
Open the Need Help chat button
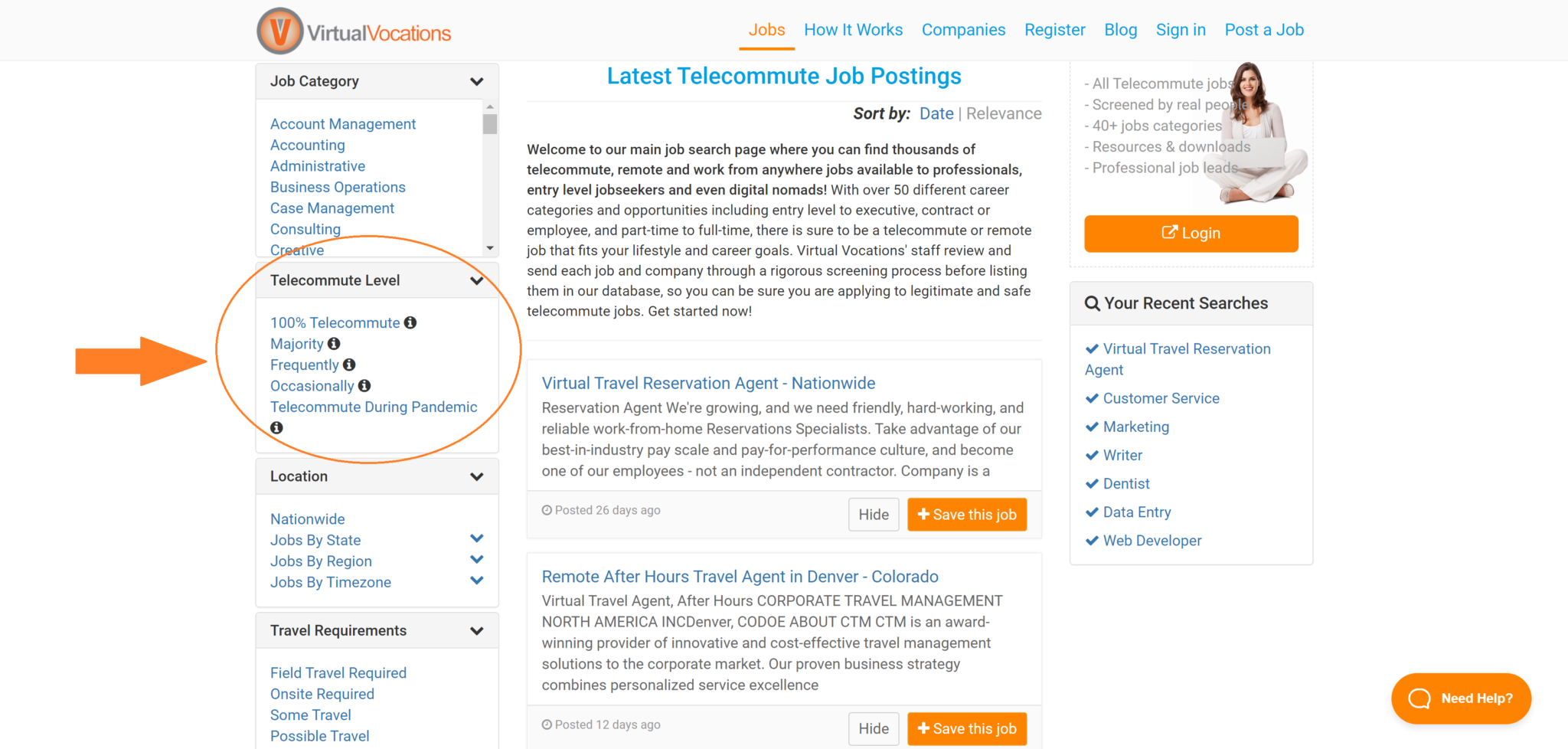(1461, 698)
